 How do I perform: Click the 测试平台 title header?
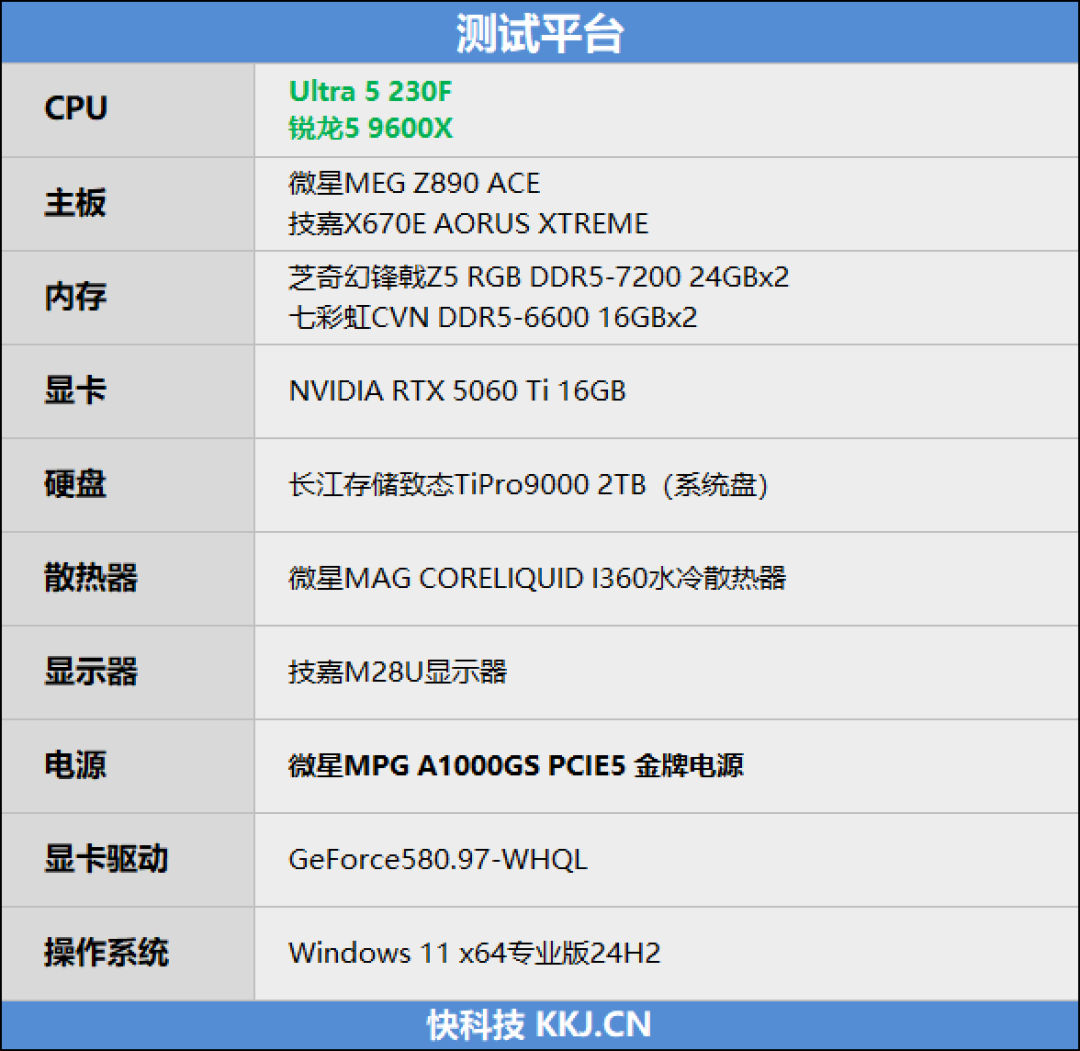click(540, 33)
